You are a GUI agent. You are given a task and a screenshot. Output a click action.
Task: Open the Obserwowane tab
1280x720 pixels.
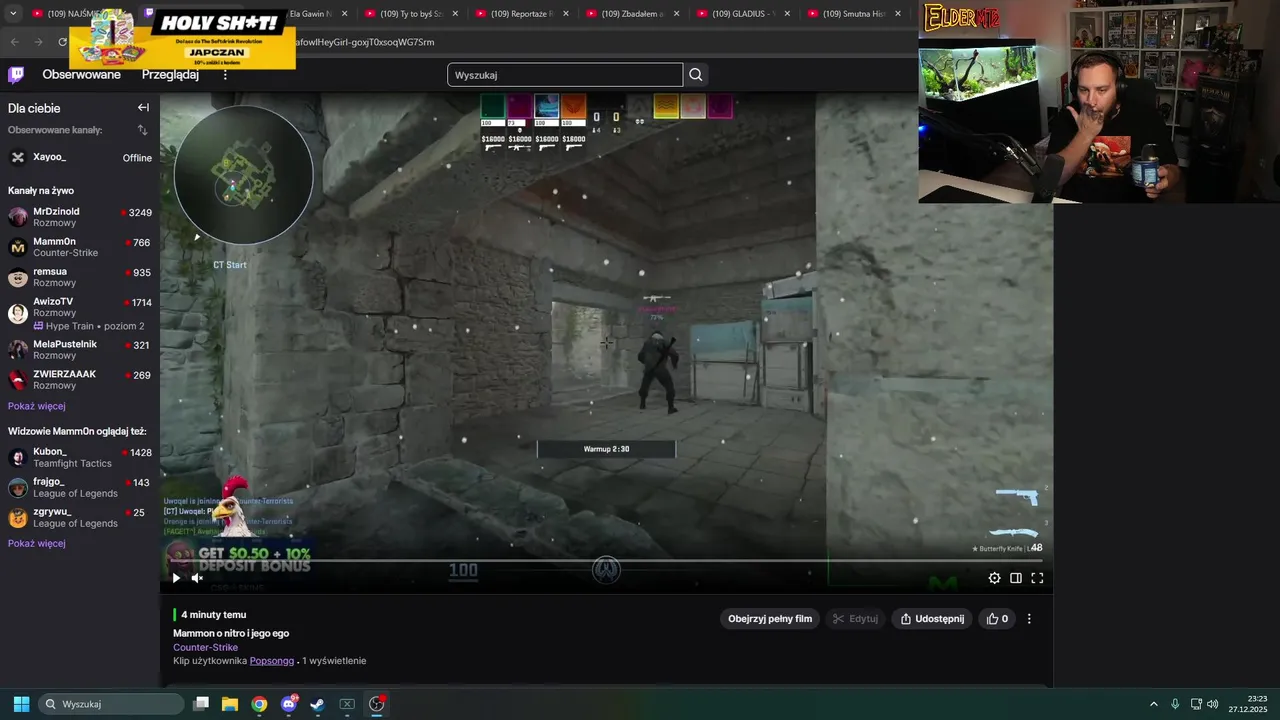point(81,75)
